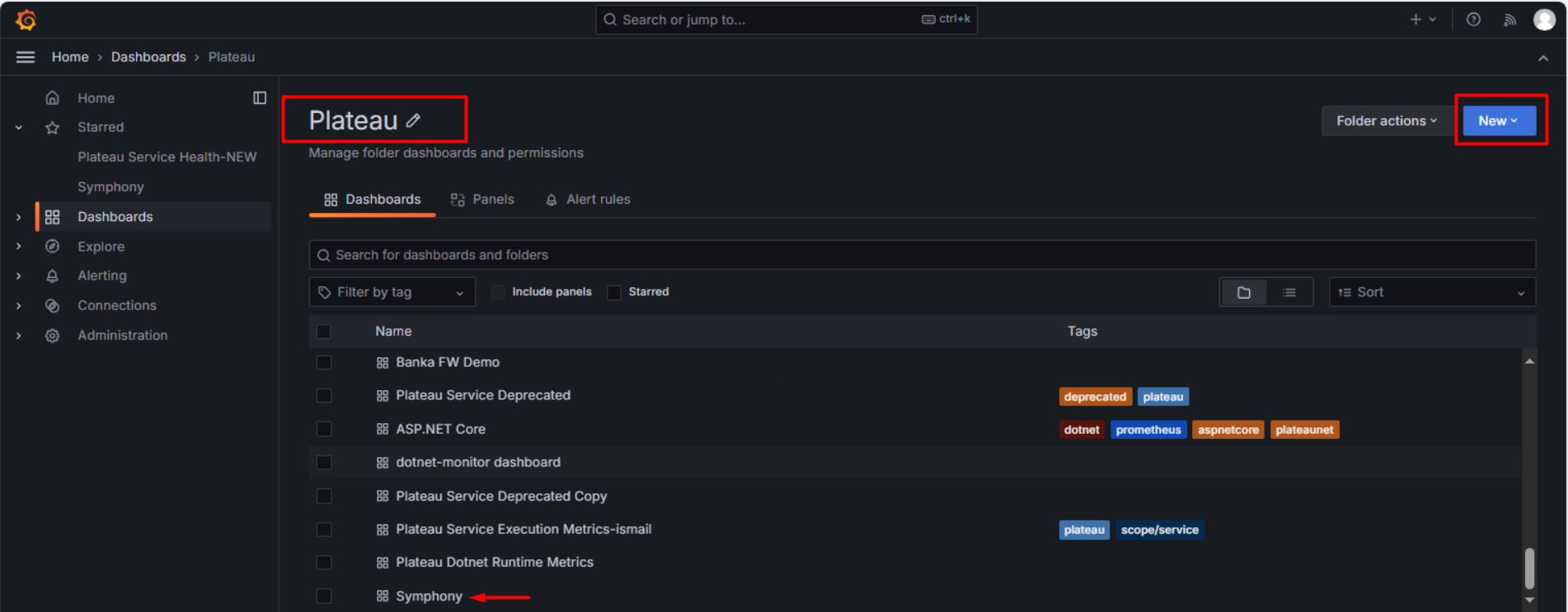This screenshot has height=612, width=1568.
Task: Click the dock menu icon beside Home
Action: coord(260,98)
